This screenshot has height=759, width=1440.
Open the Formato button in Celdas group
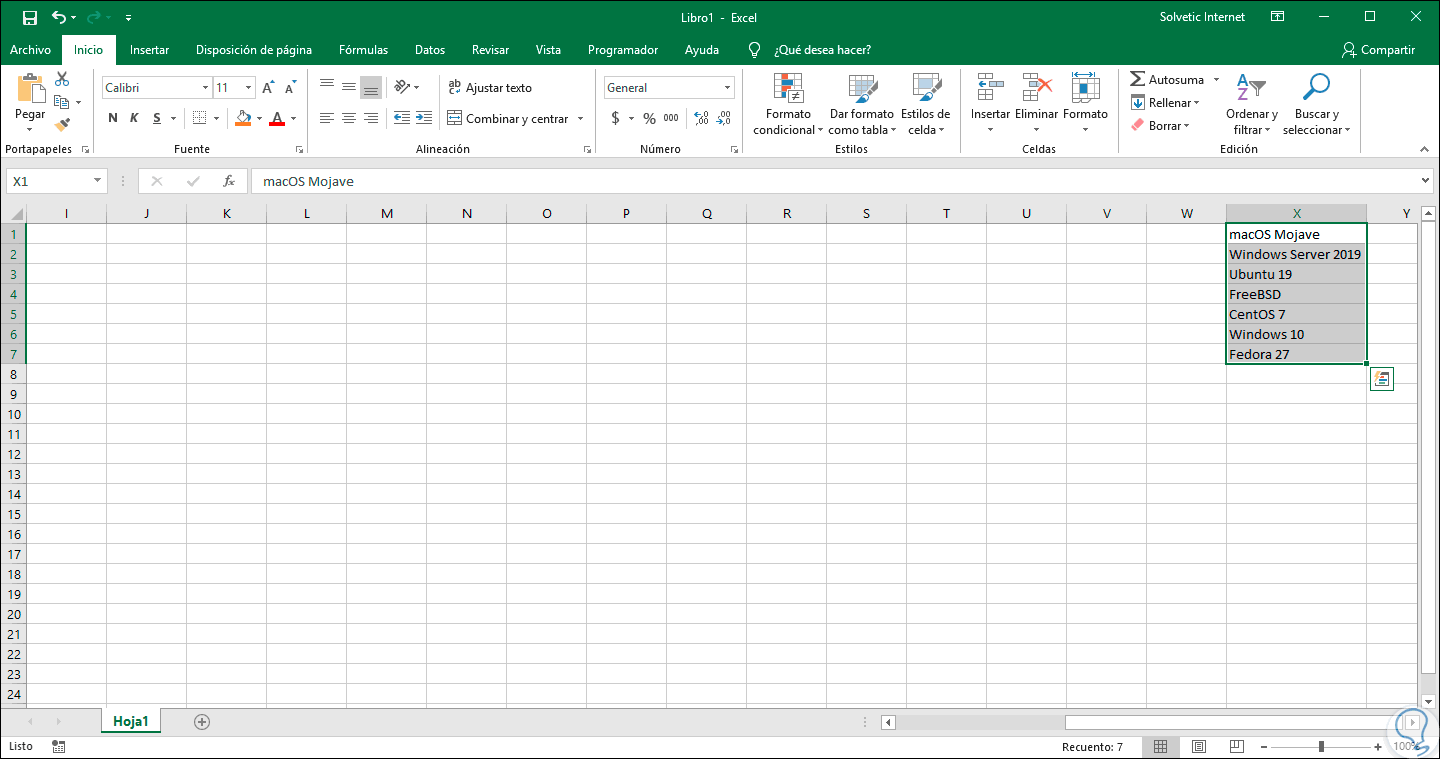[x=1085, y=104]
